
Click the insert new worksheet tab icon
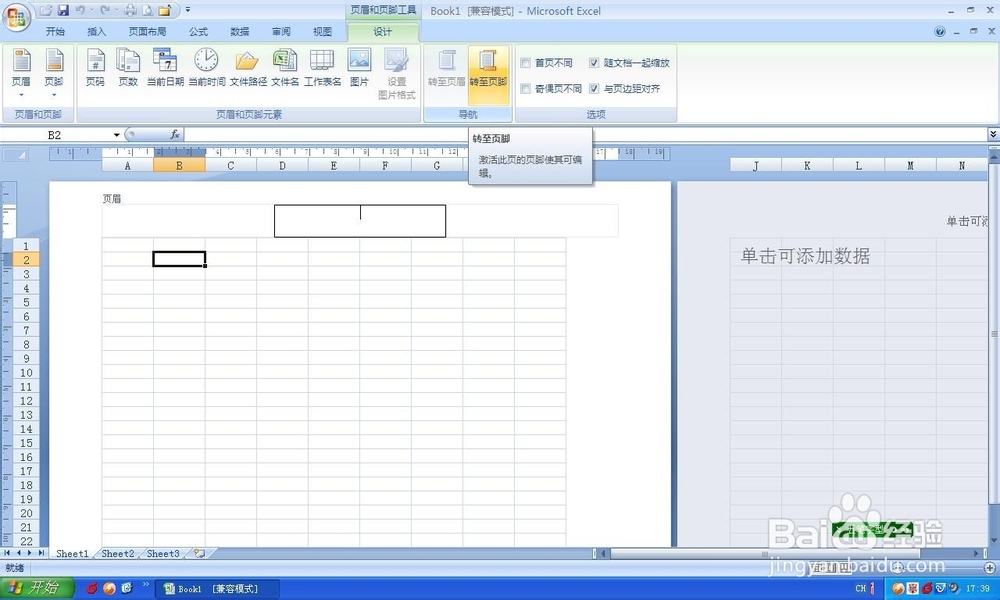[x=200, y=553]
